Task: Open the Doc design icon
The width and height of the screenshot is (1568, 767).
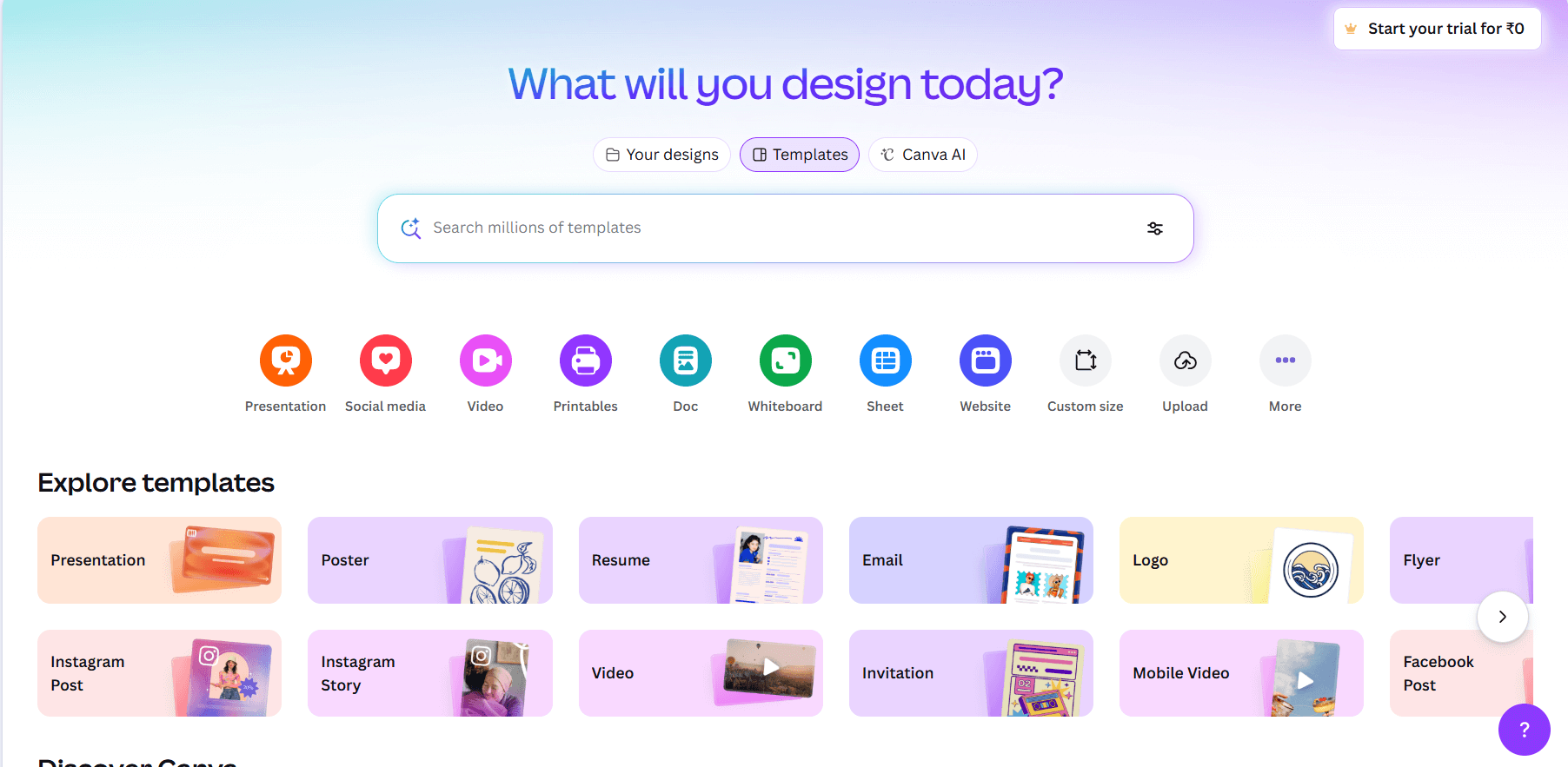Action: point(685,360)
